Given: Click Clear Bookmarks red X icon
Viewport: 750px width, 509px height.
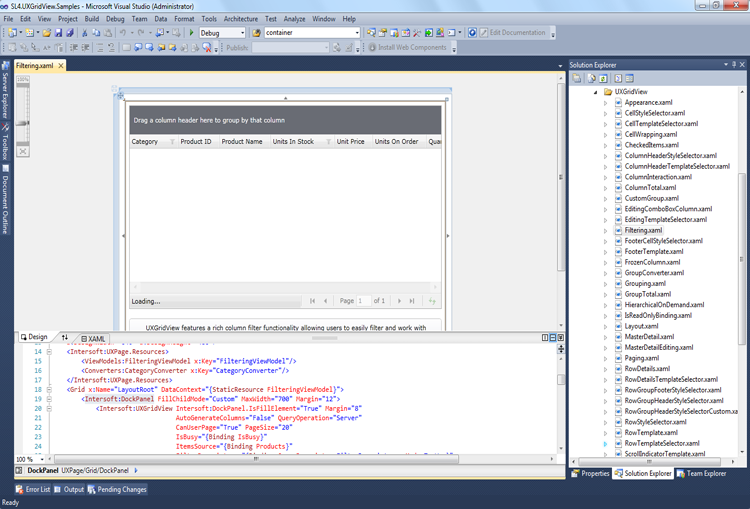Looking at the screenshot, I should click(207, 47).
